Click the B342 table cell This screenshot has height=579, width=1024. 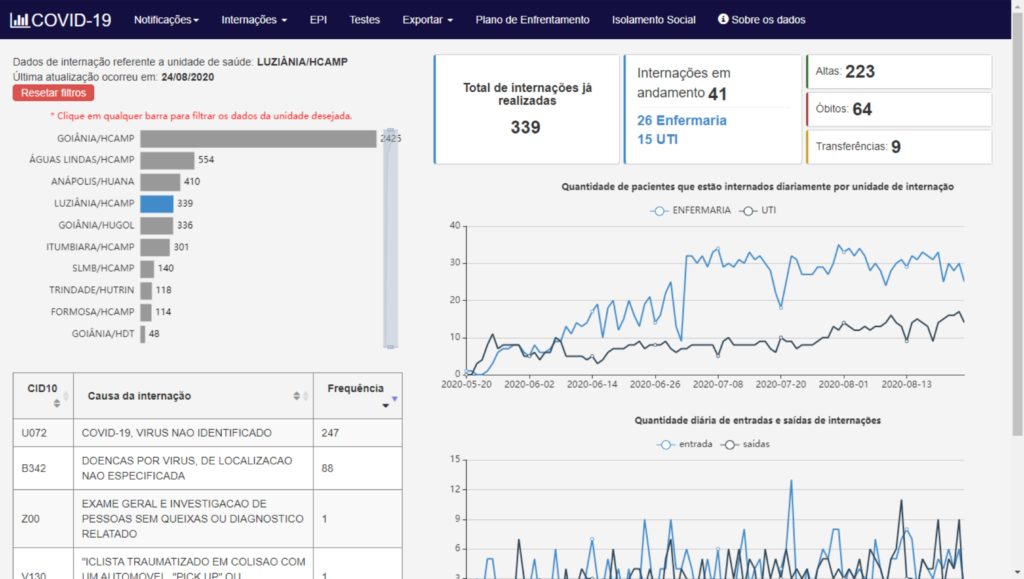click(x=43, y=468)
